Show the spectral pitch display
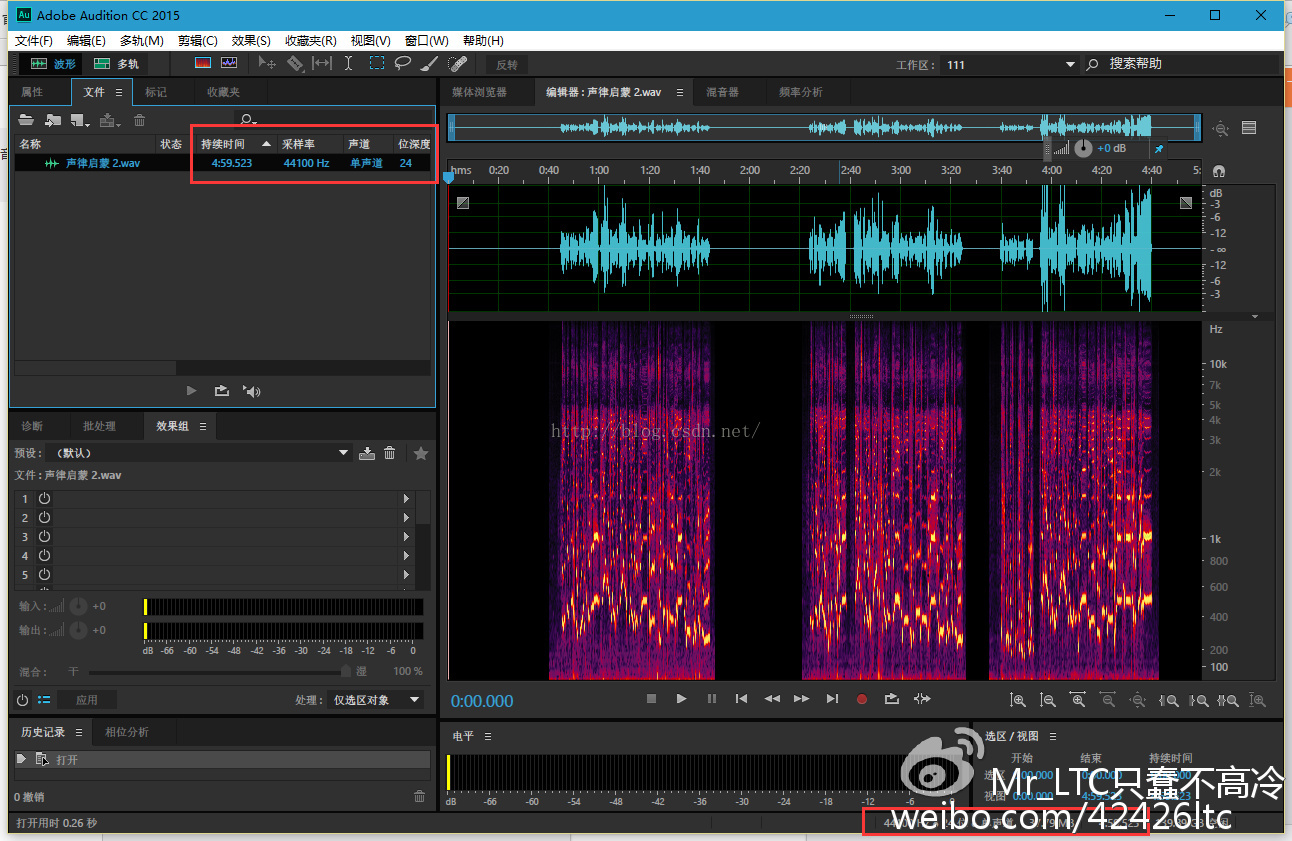 pyautogui.click(x=229, y=63)
